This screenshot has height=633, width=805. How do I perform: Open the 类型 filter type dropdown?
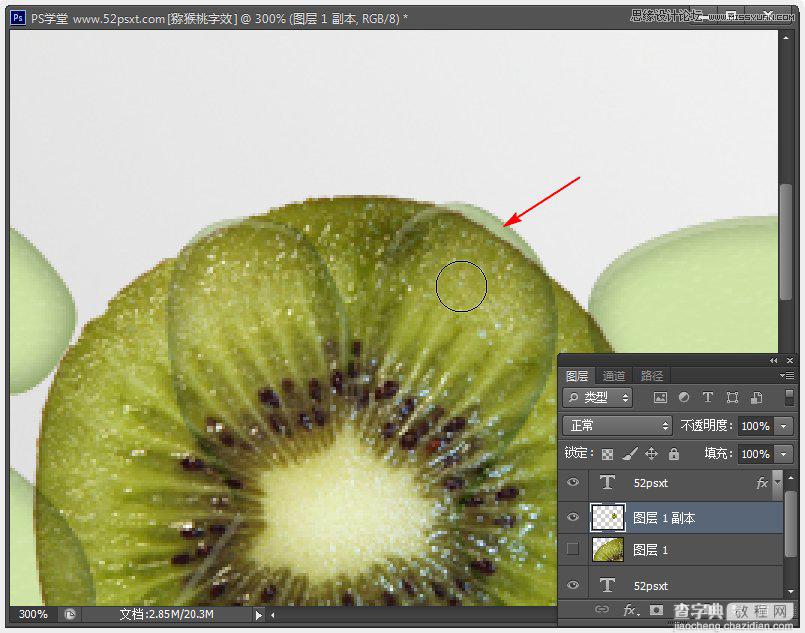coord(598,397)
